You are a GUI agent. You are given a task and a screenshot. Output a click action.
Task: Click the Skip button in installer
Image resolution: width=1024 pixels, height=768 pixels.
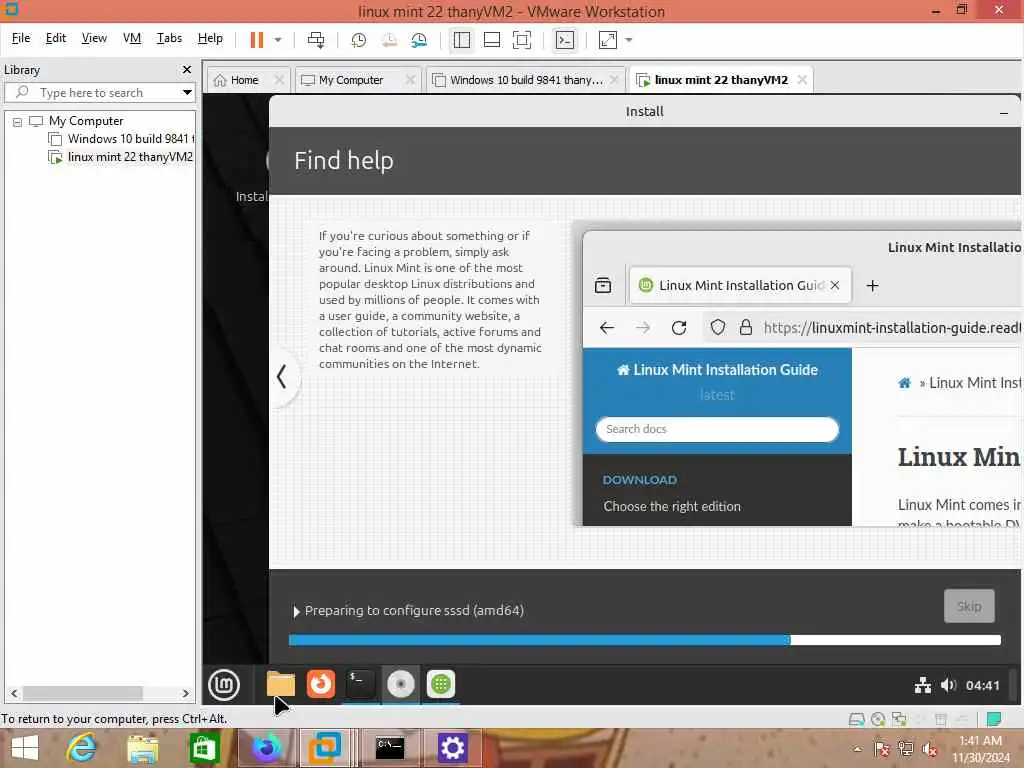pos(969,606)
